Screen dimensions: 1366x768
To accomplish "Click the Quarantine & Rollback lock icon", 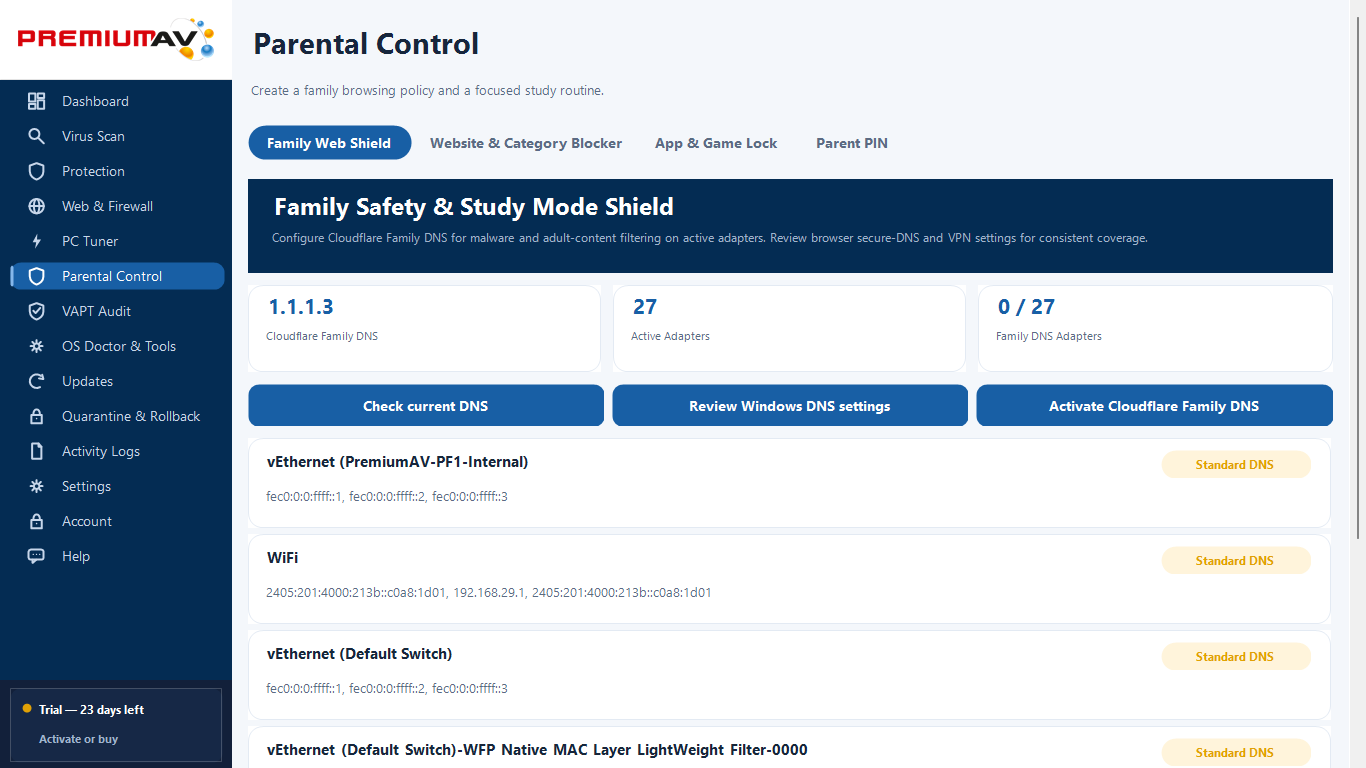I will point(37,416).
